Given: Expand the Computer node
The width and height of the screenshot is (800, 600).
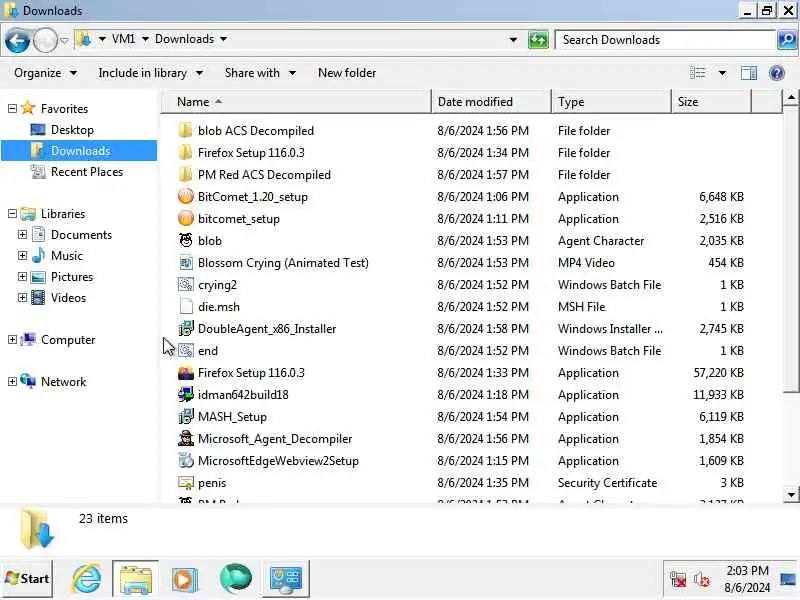Looking at the screenshot, I should point(13,339).
